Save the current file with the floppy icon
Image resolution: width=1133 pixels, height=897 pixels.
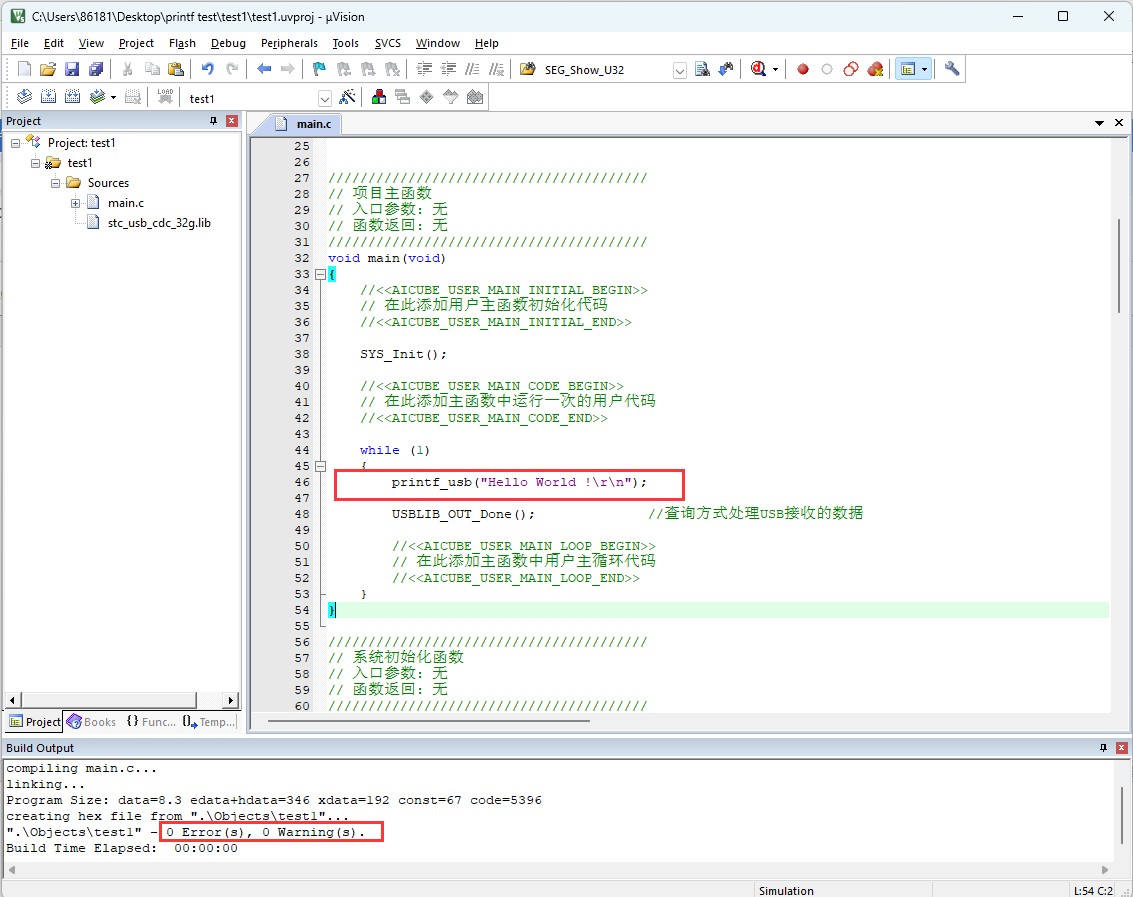tap(72, 69)
